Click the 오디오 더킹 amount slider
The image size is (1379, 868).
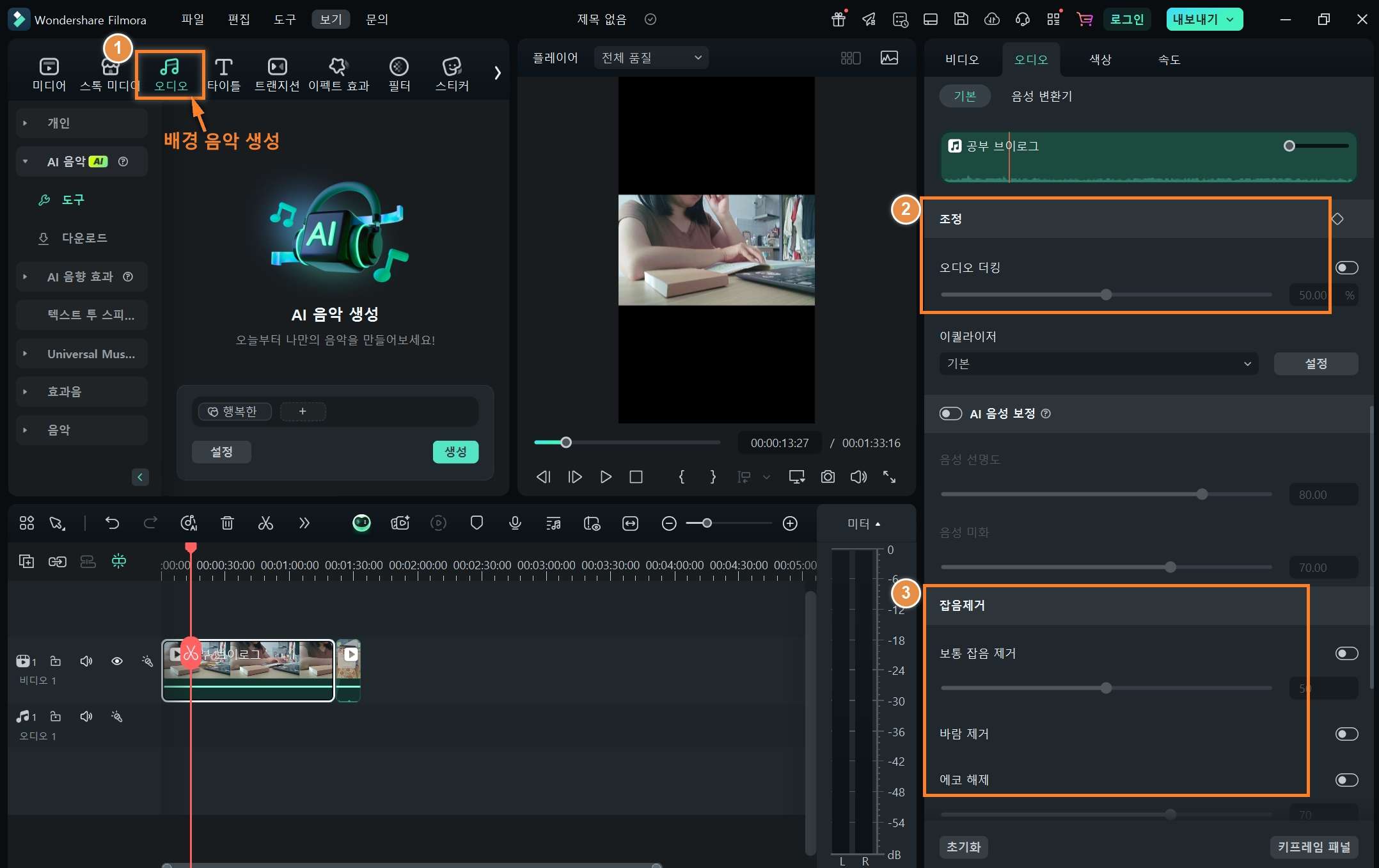[1106, 295]
